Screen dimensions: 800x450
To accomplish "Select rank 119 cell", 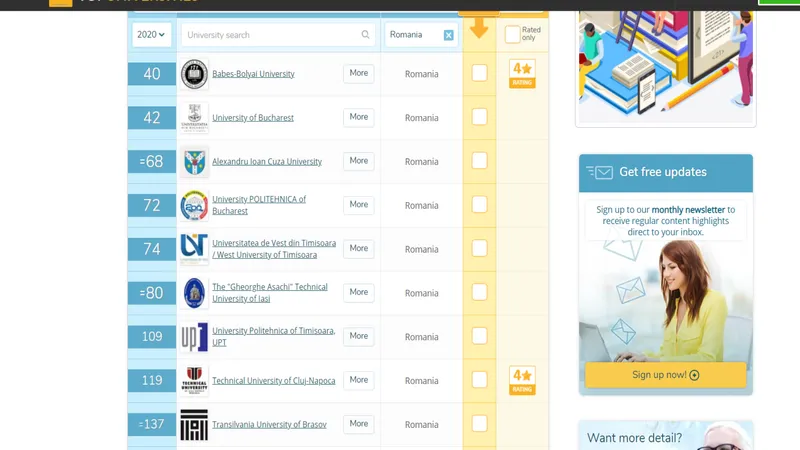I will click(x=152, y=381).
